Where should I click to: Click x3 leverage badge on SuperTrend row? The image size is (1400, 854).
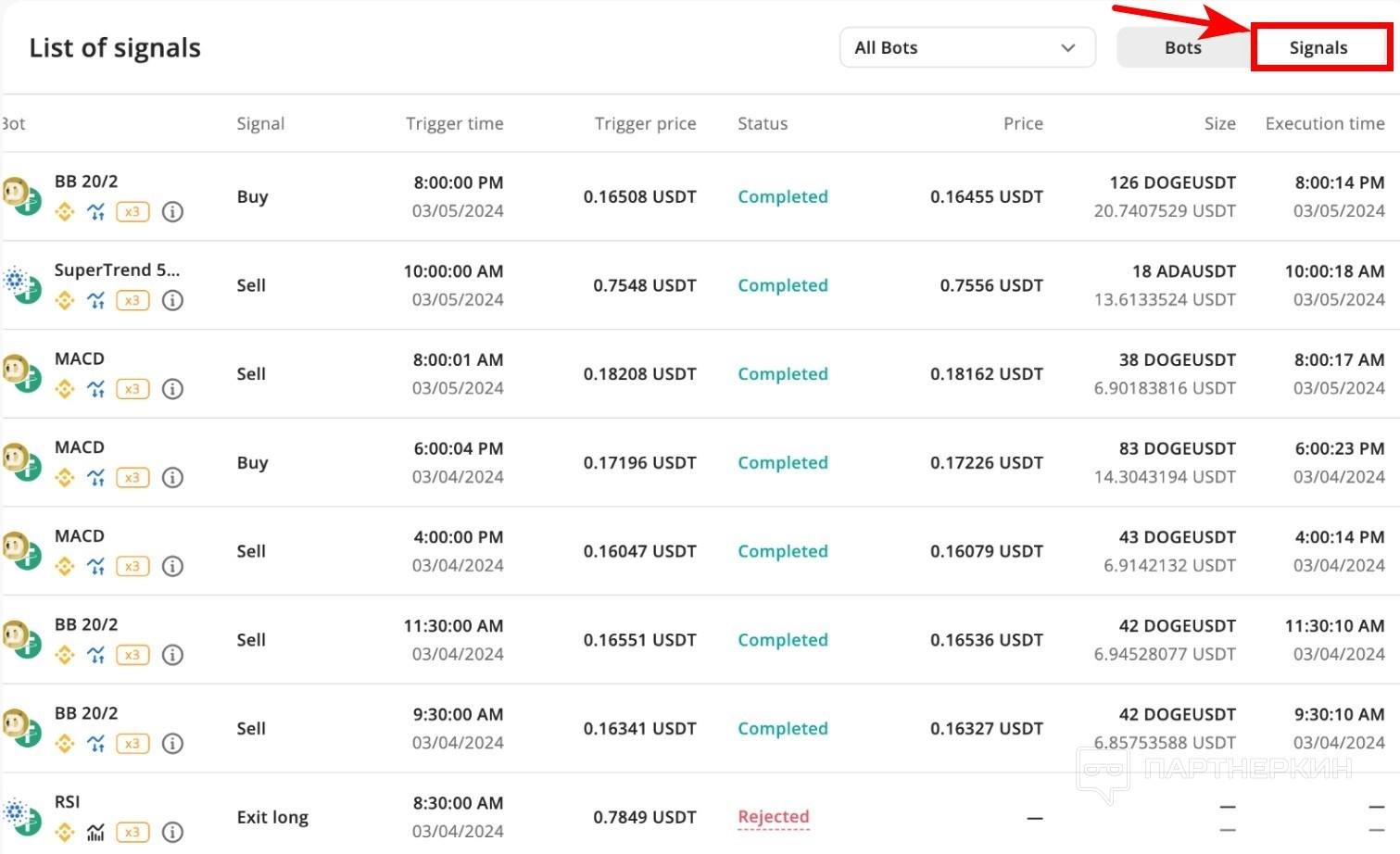tap(132, 300)
